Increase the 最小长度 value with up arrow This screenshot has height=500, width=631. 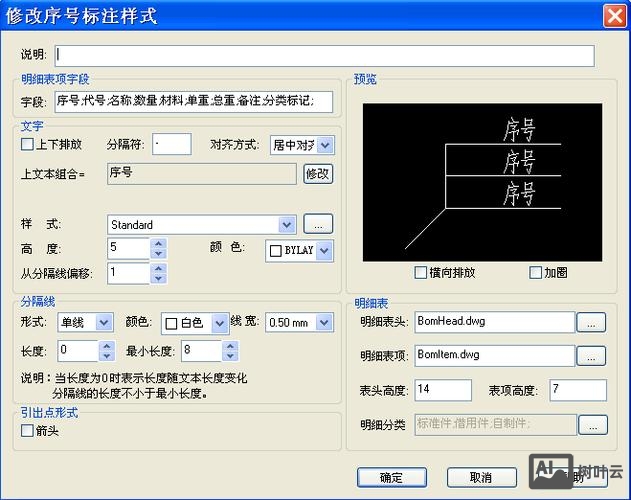(230, 346)
